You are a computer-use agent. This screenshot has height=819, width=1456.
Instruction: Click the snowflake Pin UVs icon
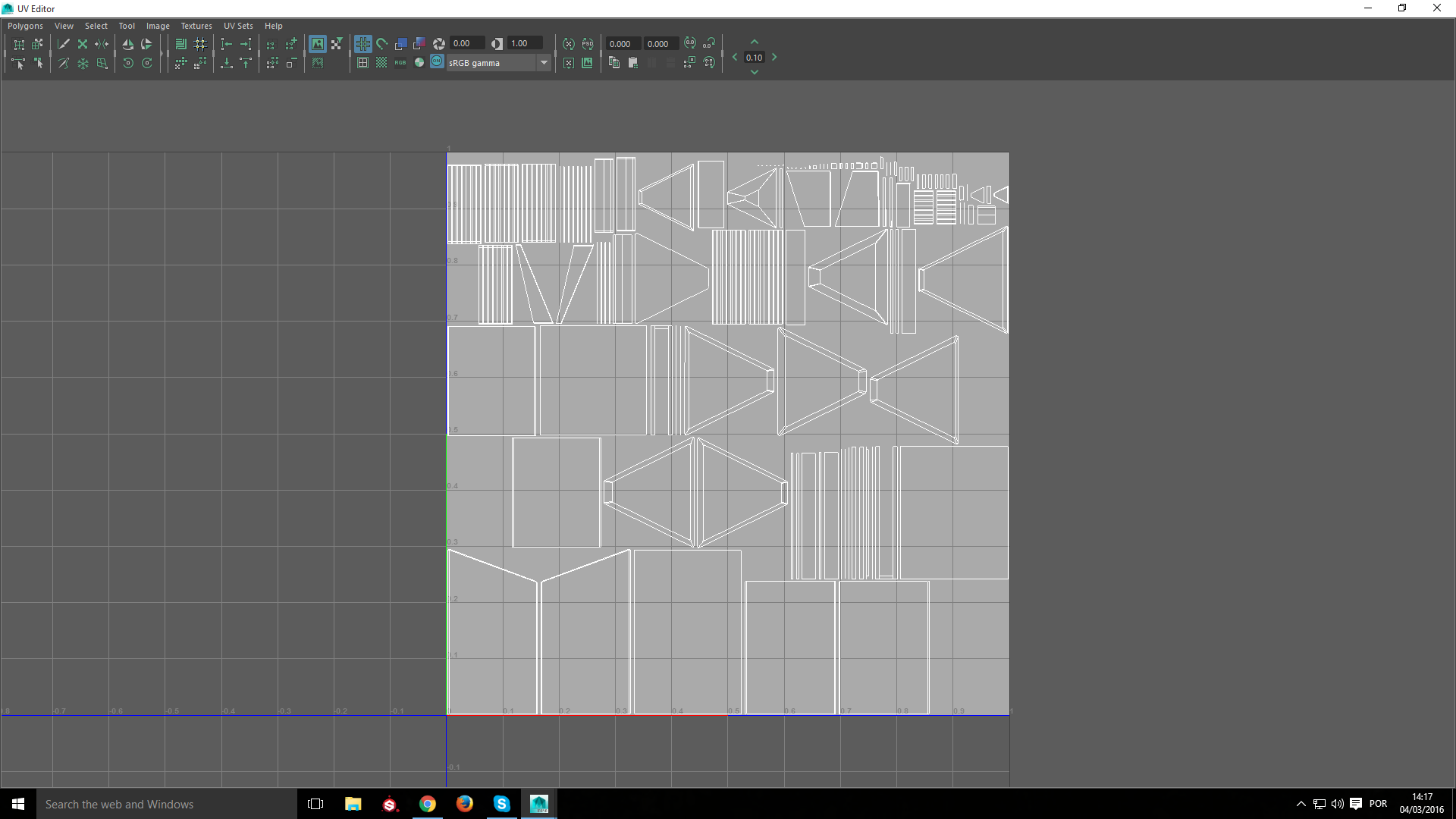tap(83, 64)
